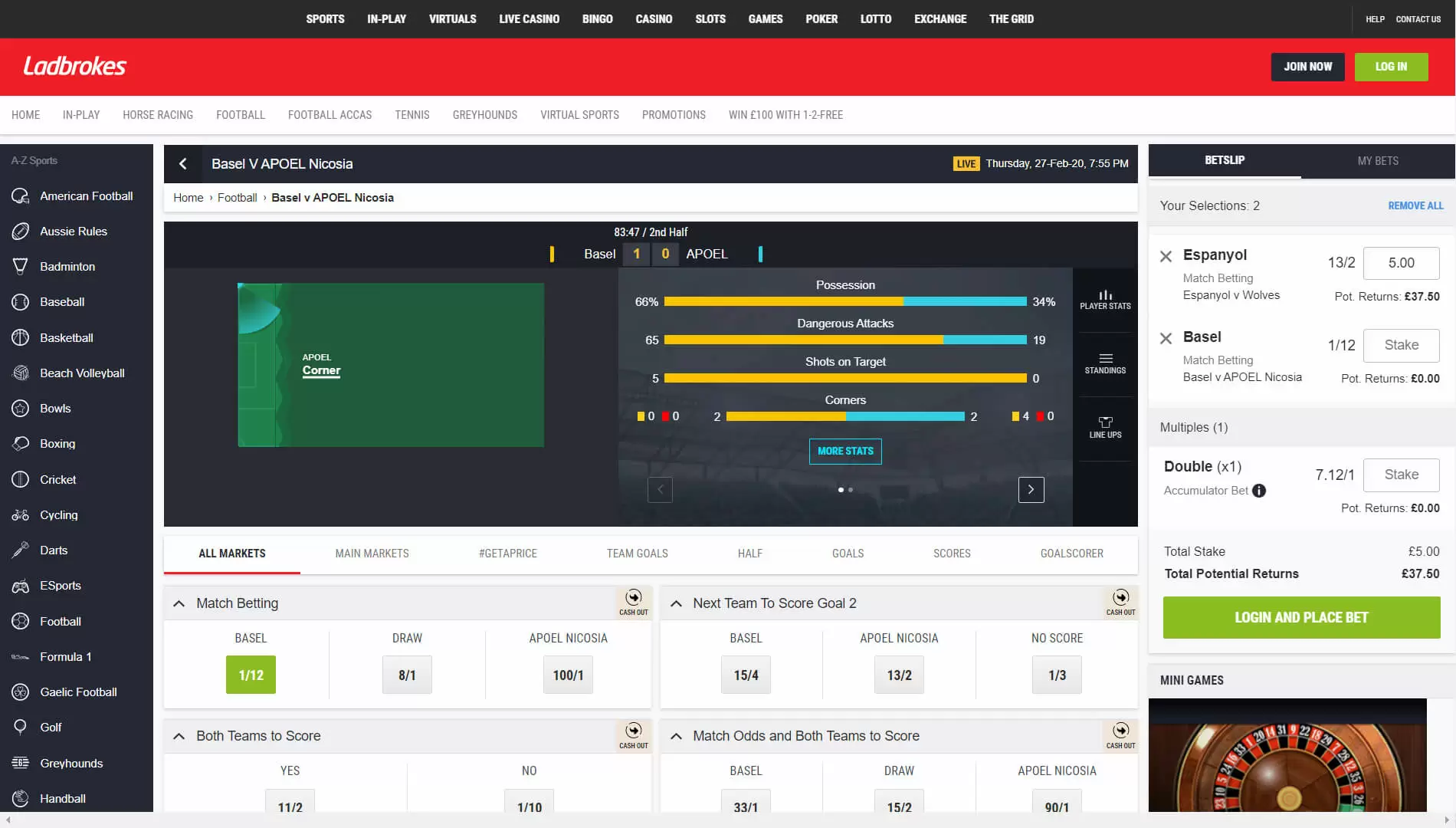Screen dimensions: 1456x828
Task: Collapse the Match Betting market
Action: [179, 603]
